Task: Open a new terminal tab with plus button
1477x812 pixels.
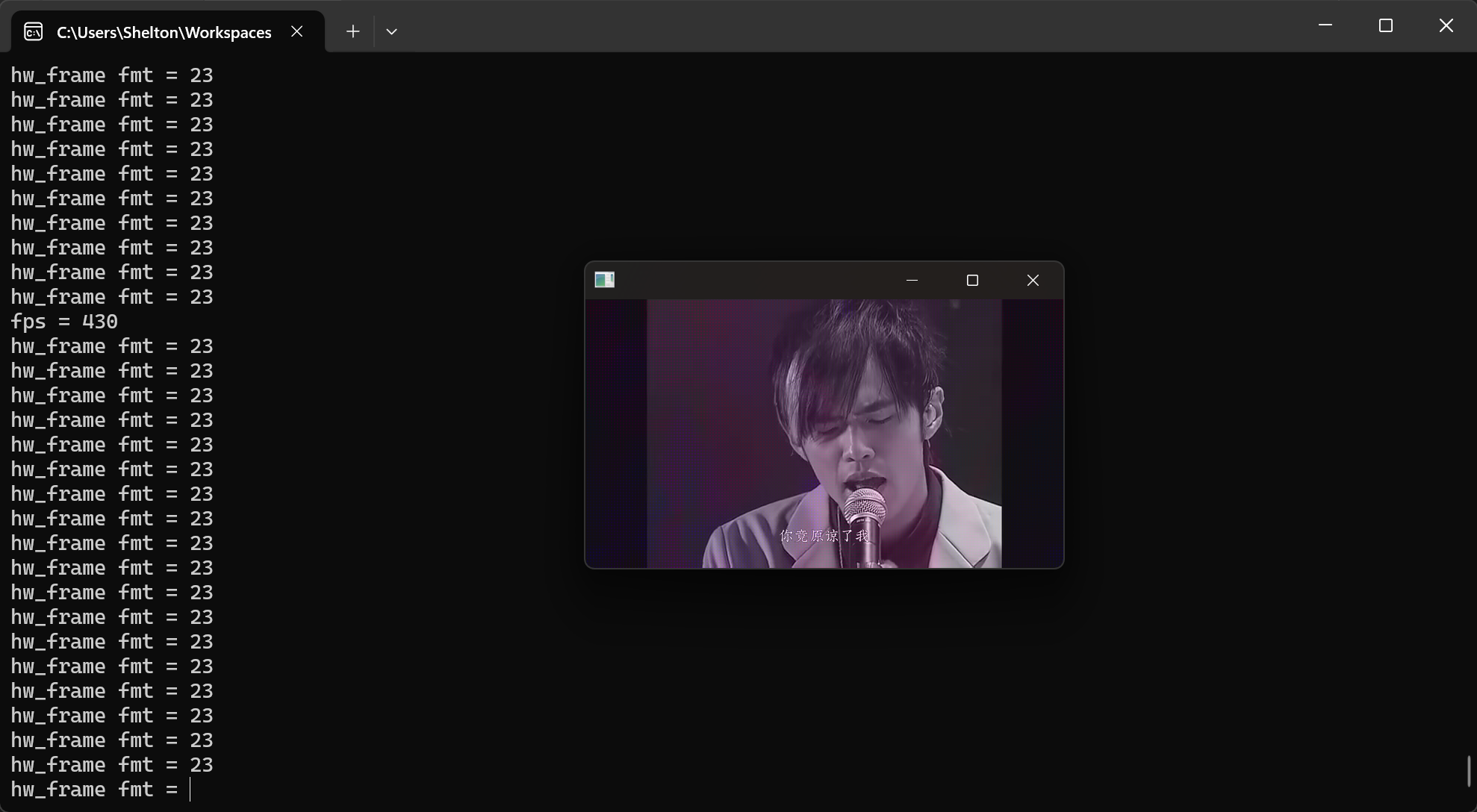Action: click(353, 31)
